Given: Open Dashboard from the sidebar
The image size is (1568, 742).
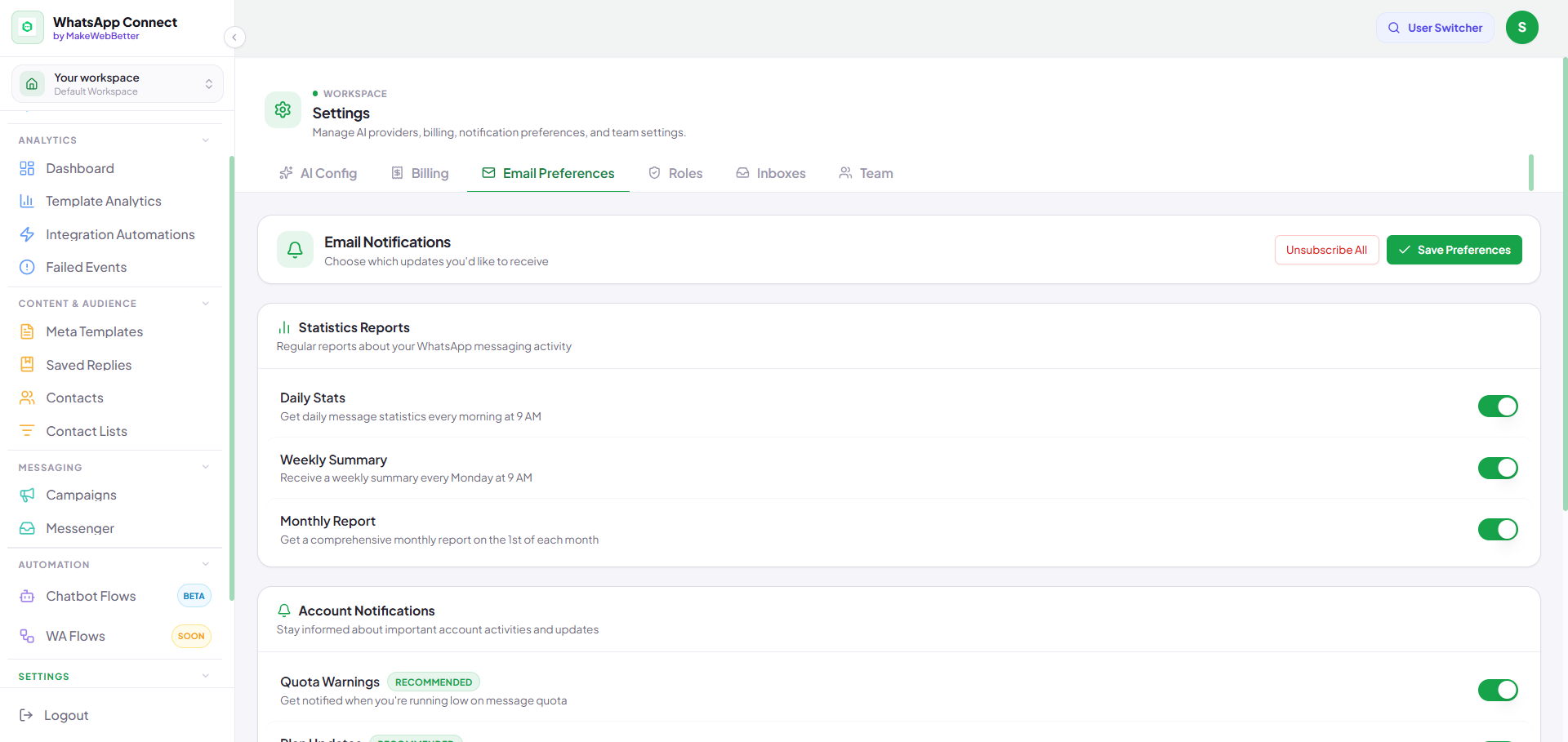Looking at the screenshot, I should 114,168.
